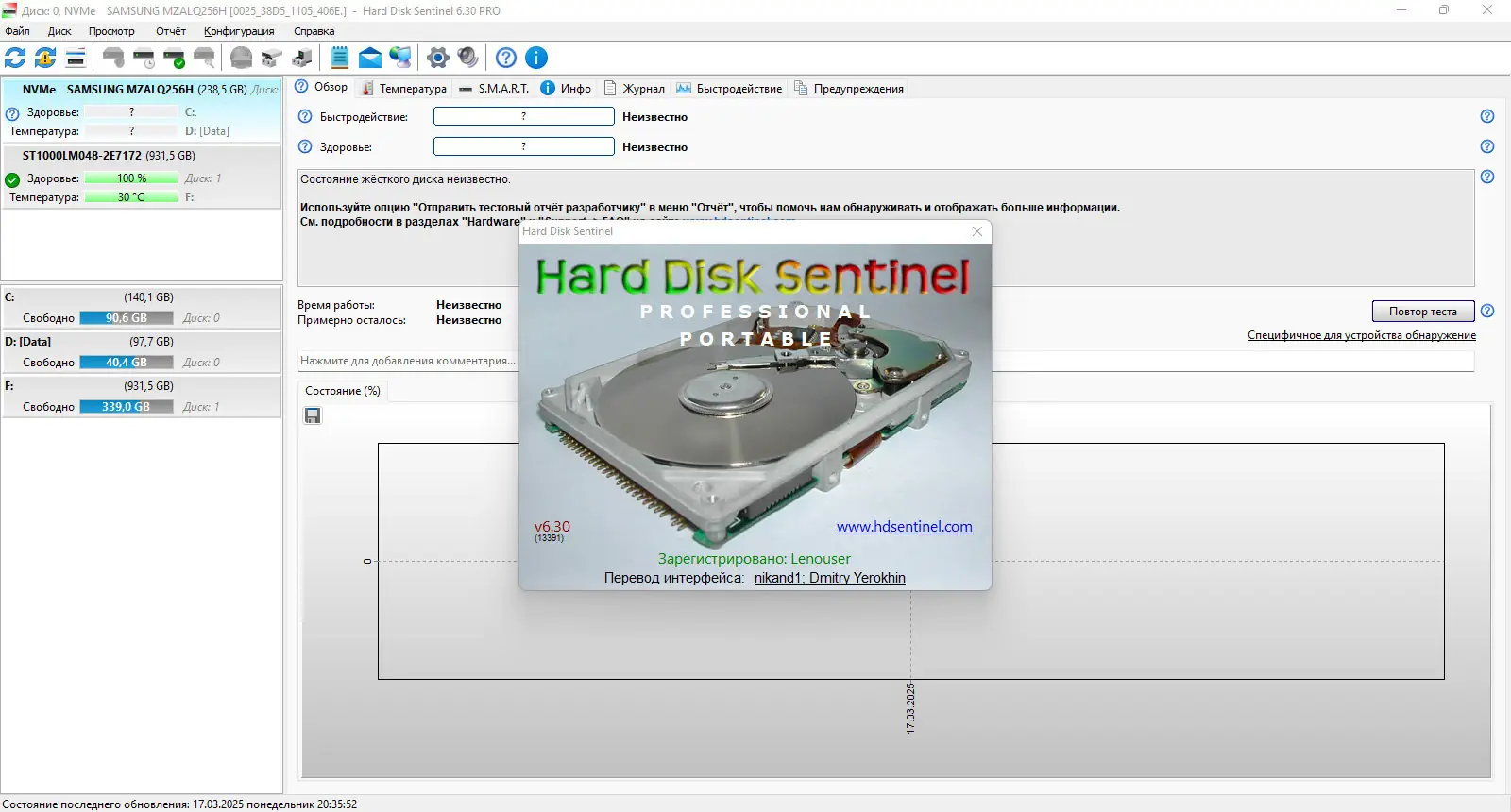This screenshot has height=812, width=1511.
Task: Click the globe and monitor toolbar icon
Action: point(400,58)
